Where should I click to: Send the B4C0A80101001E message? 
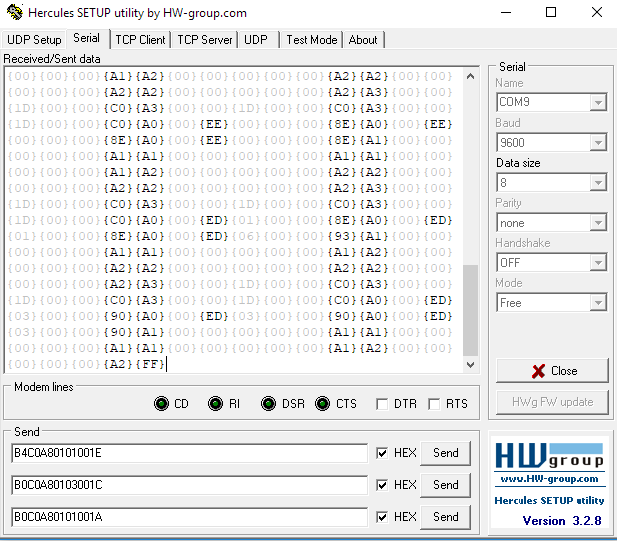(445, 453)
